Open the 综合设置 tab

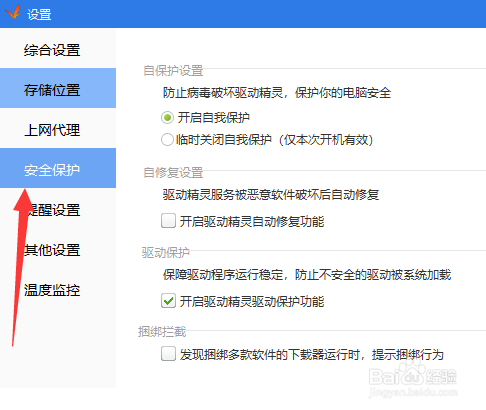pos(58,49)
